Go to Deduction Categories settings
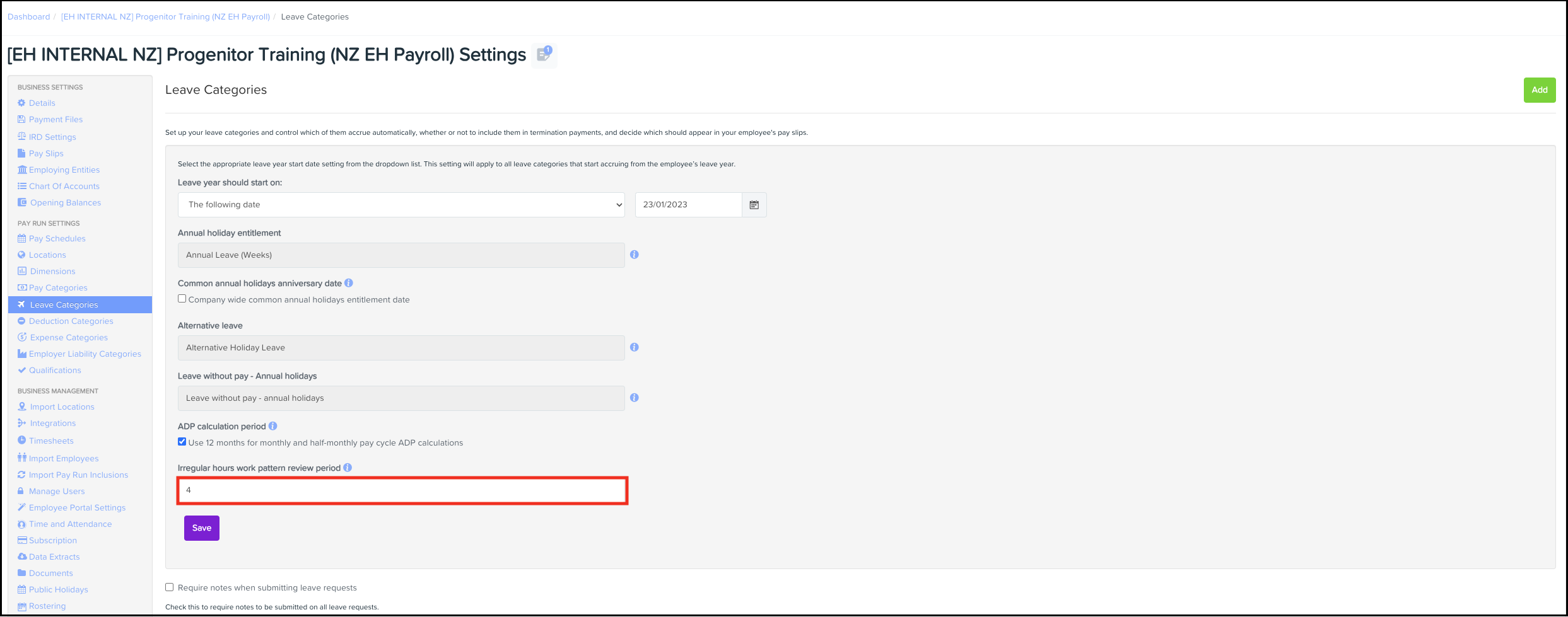The image size is (1568, 617). pyautogui.click(x=71, y=321)
